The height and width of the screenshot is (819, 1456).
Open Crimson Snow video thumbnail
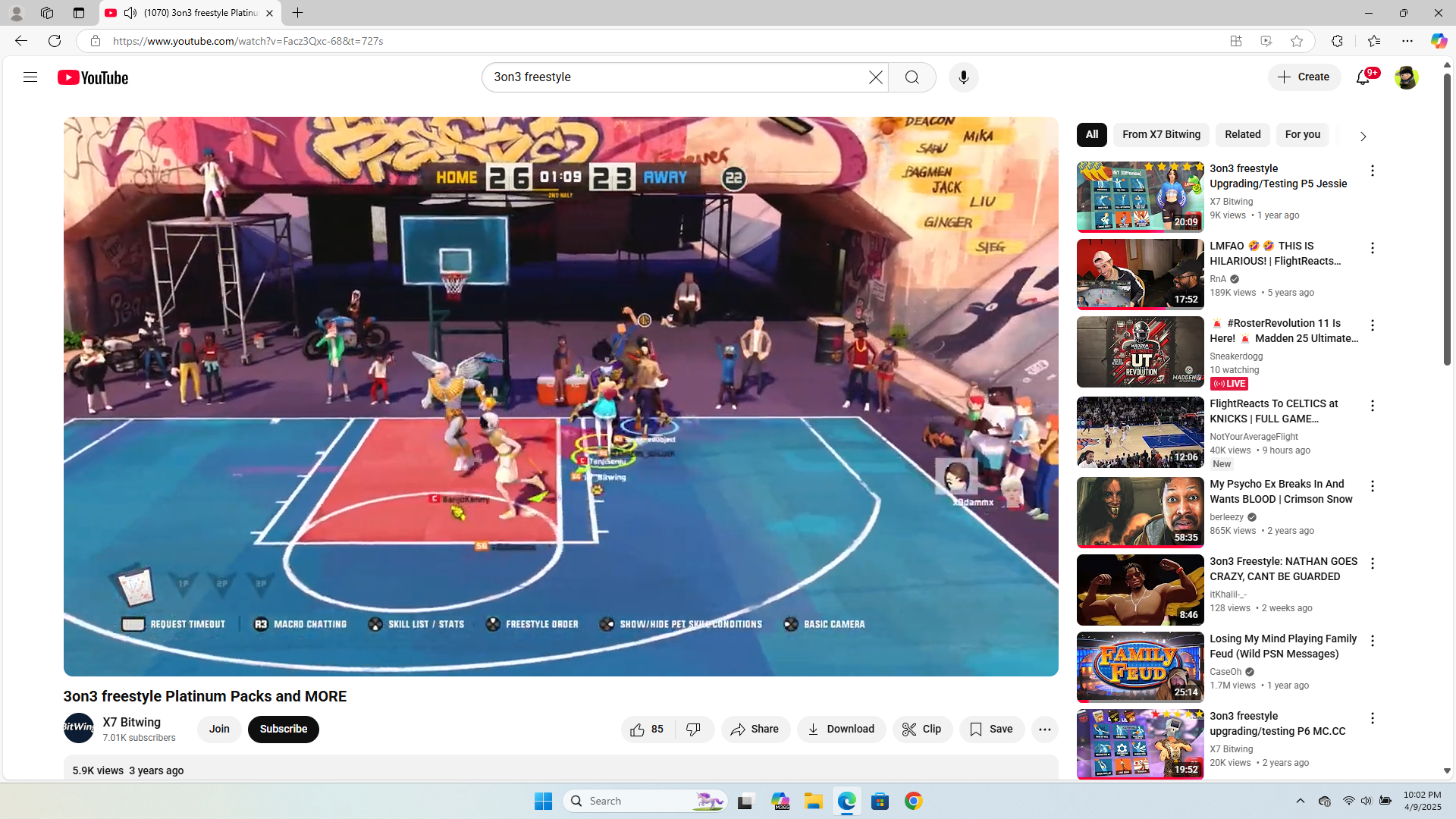tap(1140, 513)
